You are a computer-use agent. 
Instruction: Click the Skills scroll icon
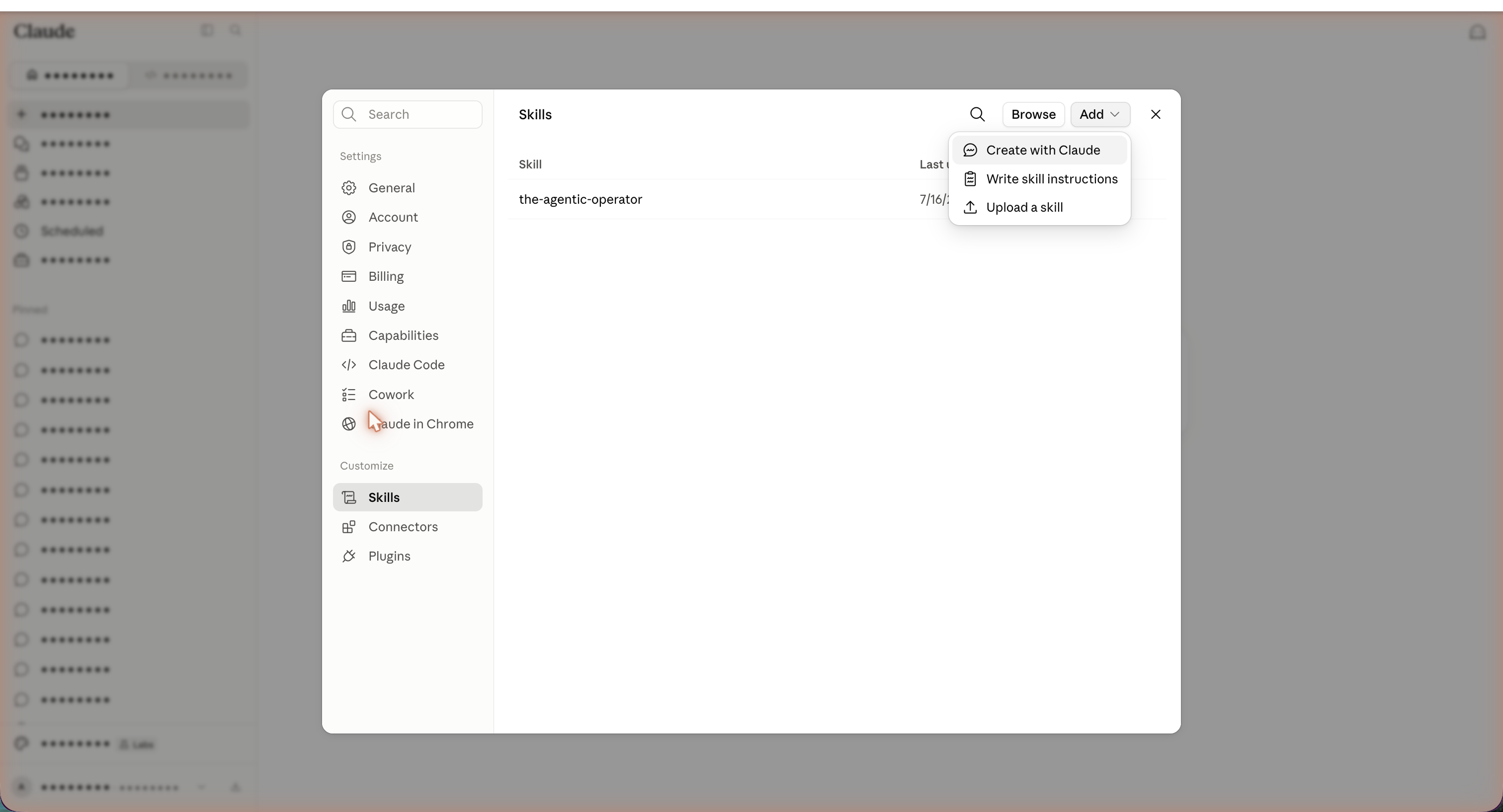tap(349, 497)
